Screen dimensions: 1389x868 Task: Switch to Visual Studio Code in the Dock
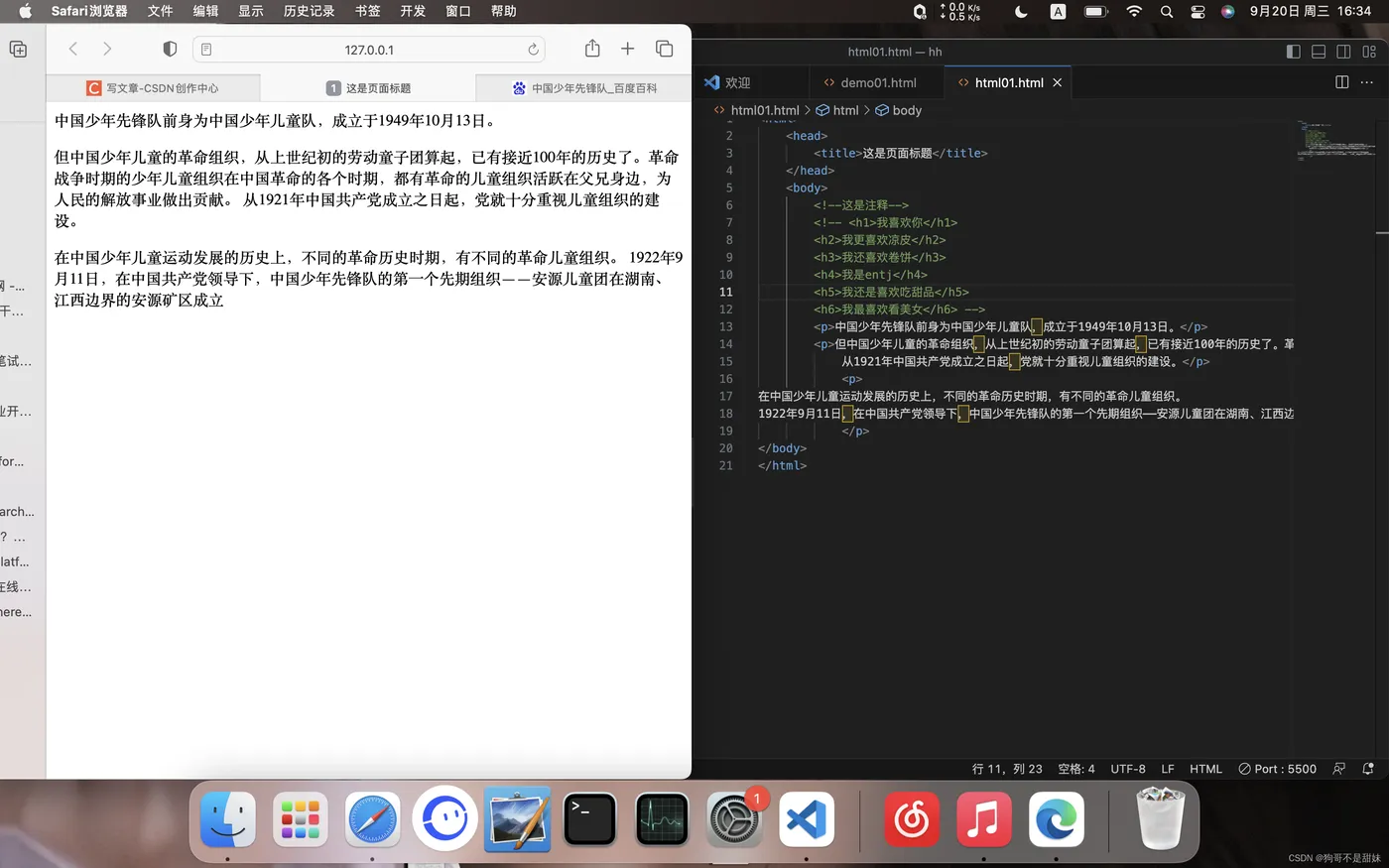point(807,820)
